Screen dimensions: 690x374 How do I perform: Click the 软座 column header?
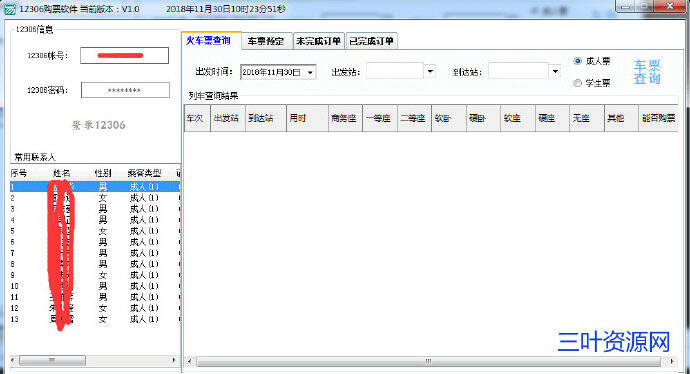(518, 118)
